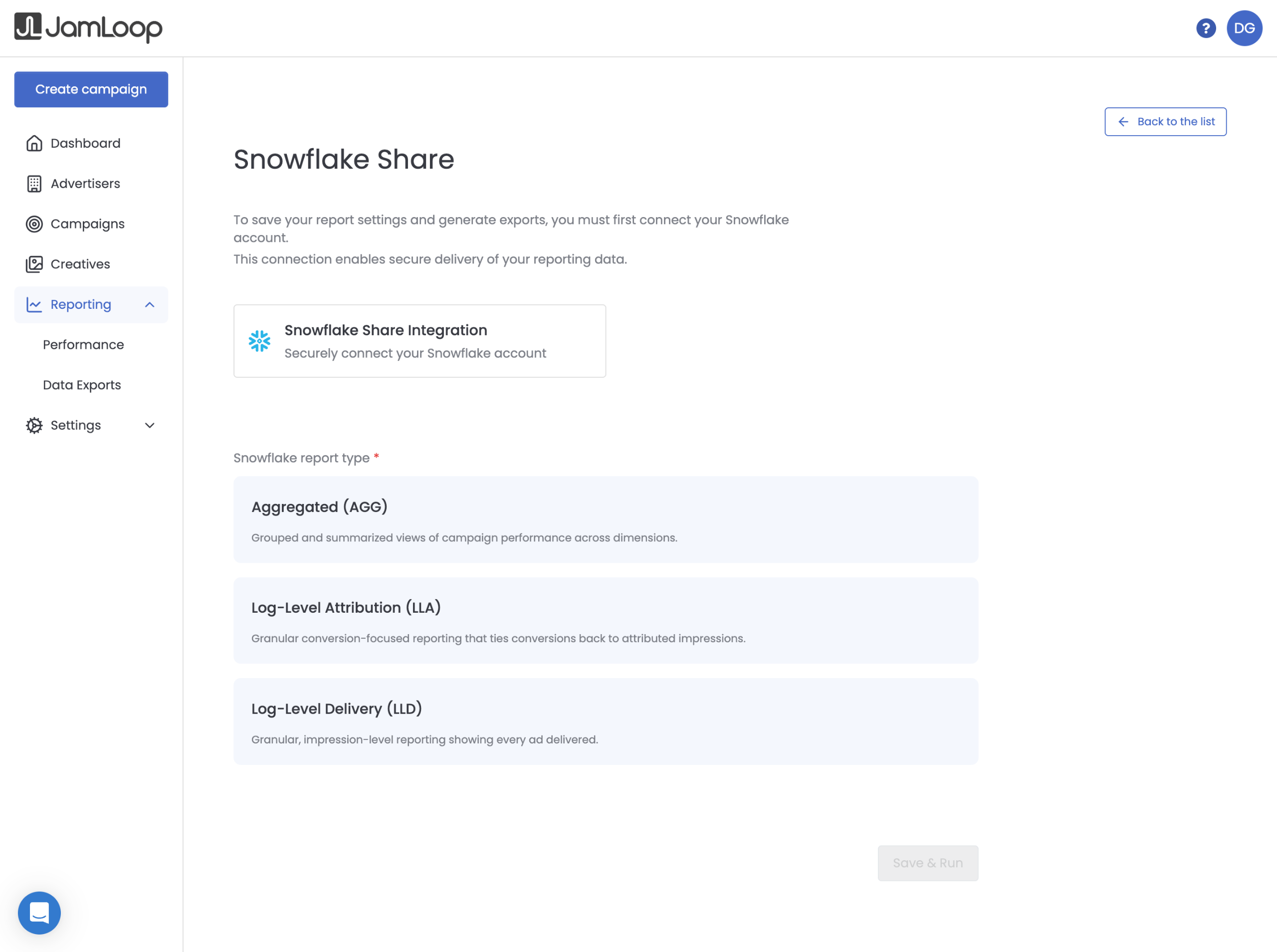The width and height of the screenshot is (1277, 952).
Task: Click the Campaigns target icon
Action: pos(34,224)
